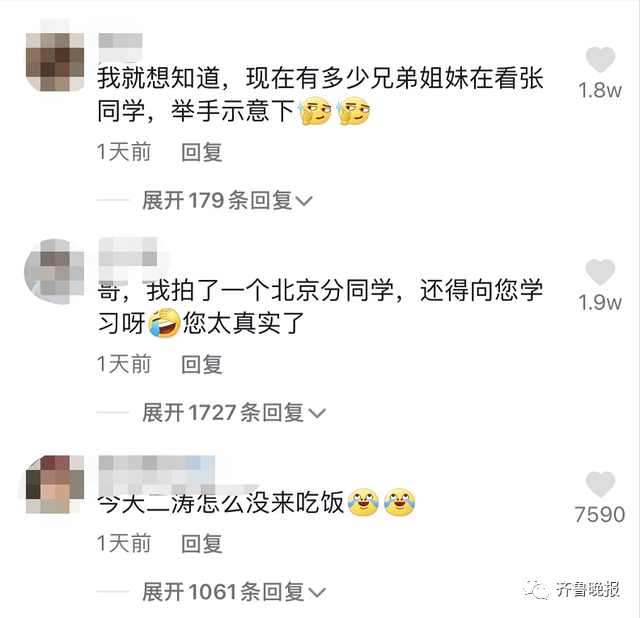Image resolution: width=640 pixels, height=618 pixels.
Task: Open the third commenter's avatar
Action: tap(55, 484)
